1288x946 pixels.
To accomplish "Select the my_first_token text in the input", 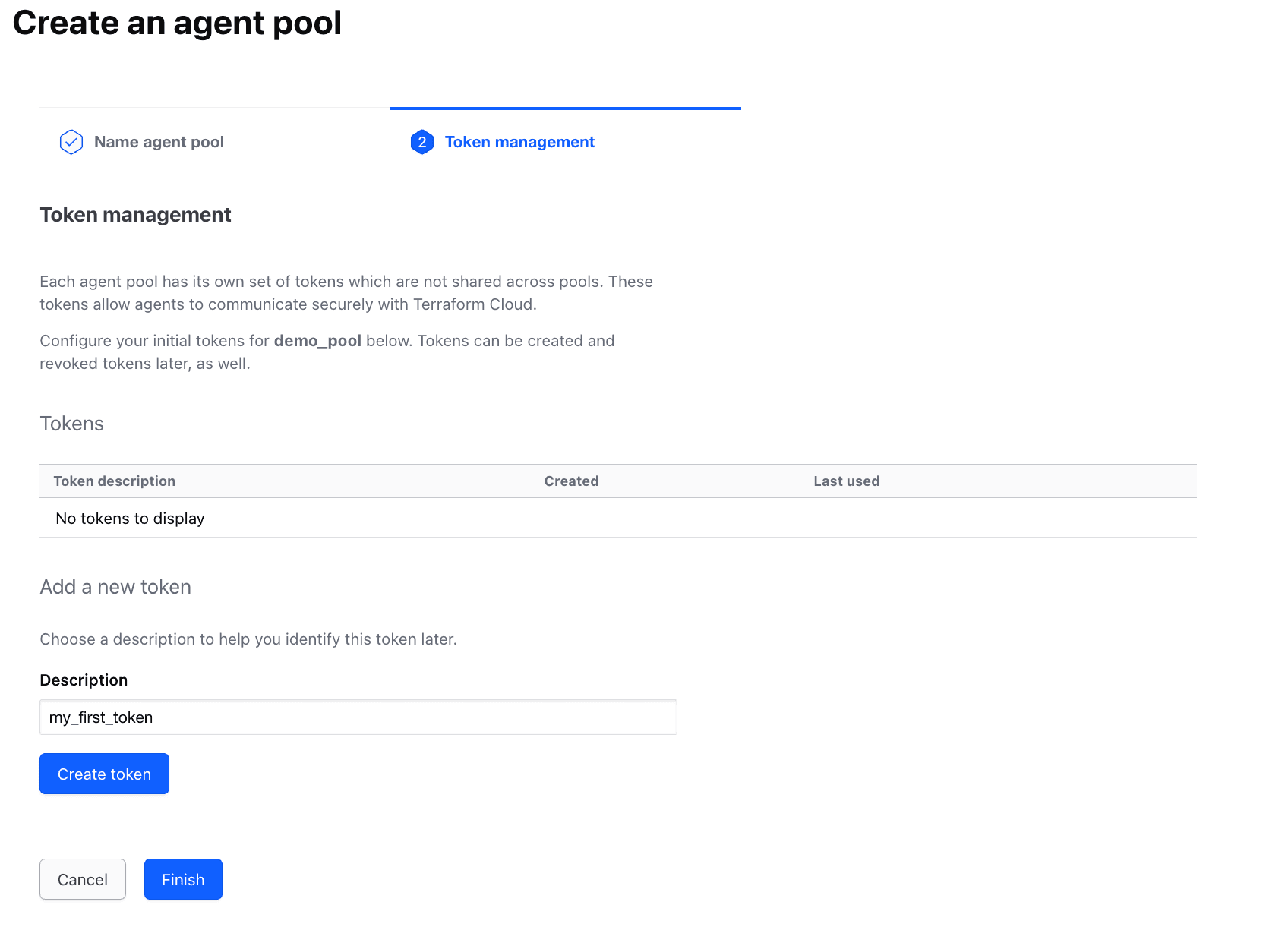I will coord(100,717).
